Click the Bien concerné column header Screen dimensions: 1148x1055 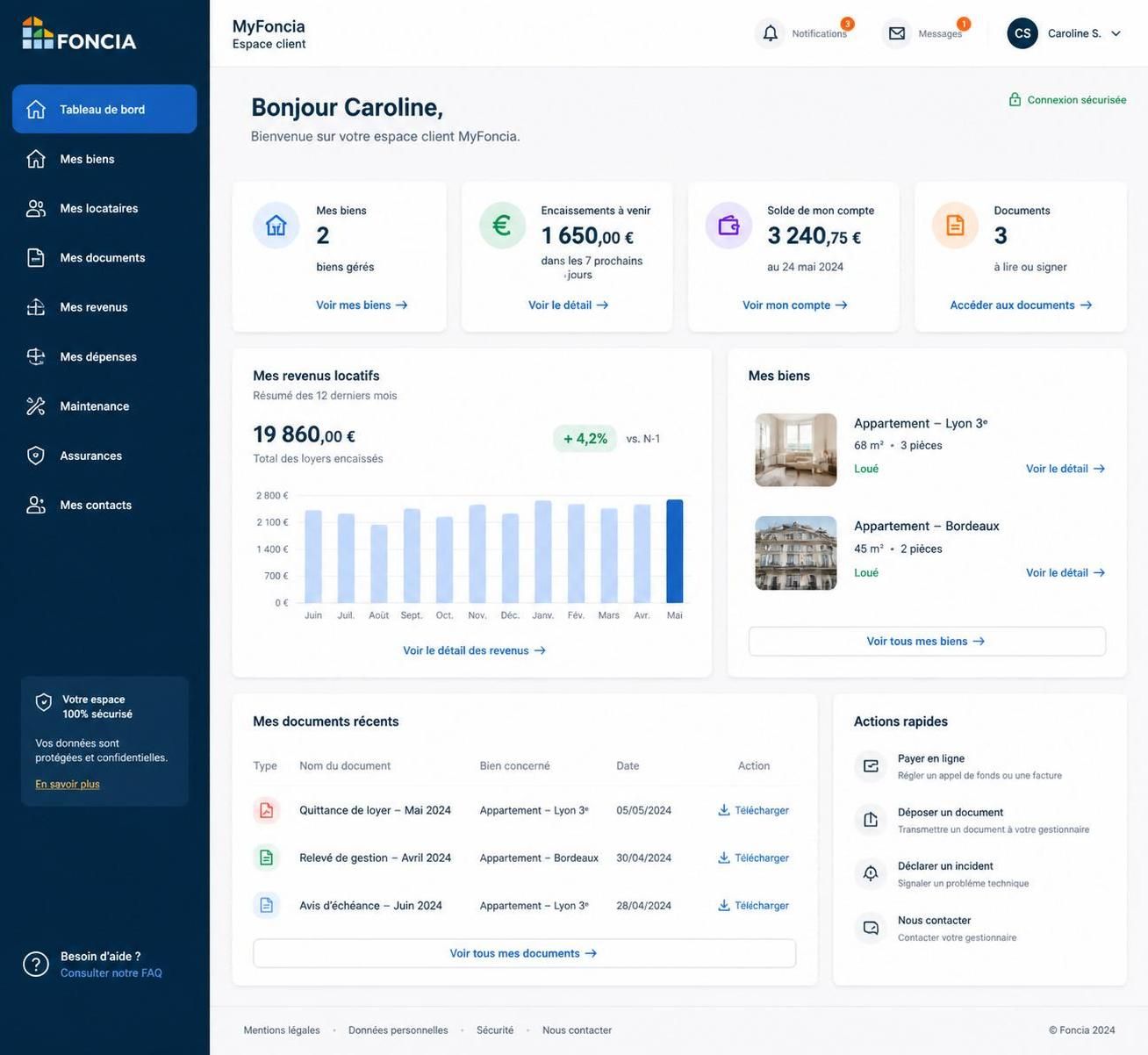click(515, 765)
